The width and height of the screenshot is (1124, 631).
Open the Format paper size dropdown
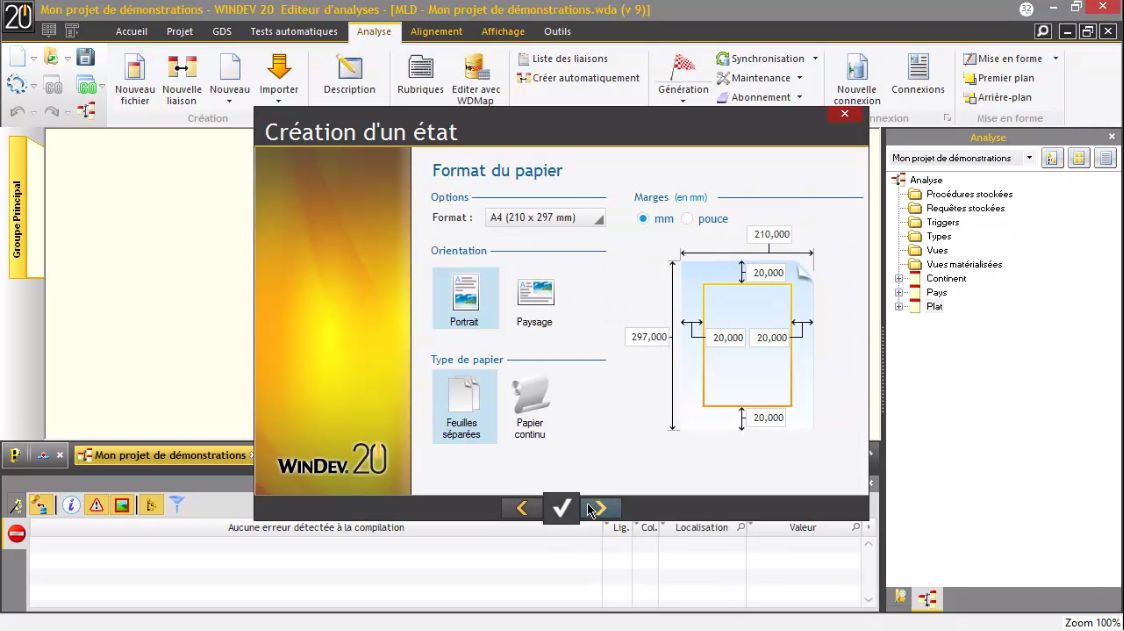pyautogui.click(x=545, y=217)
